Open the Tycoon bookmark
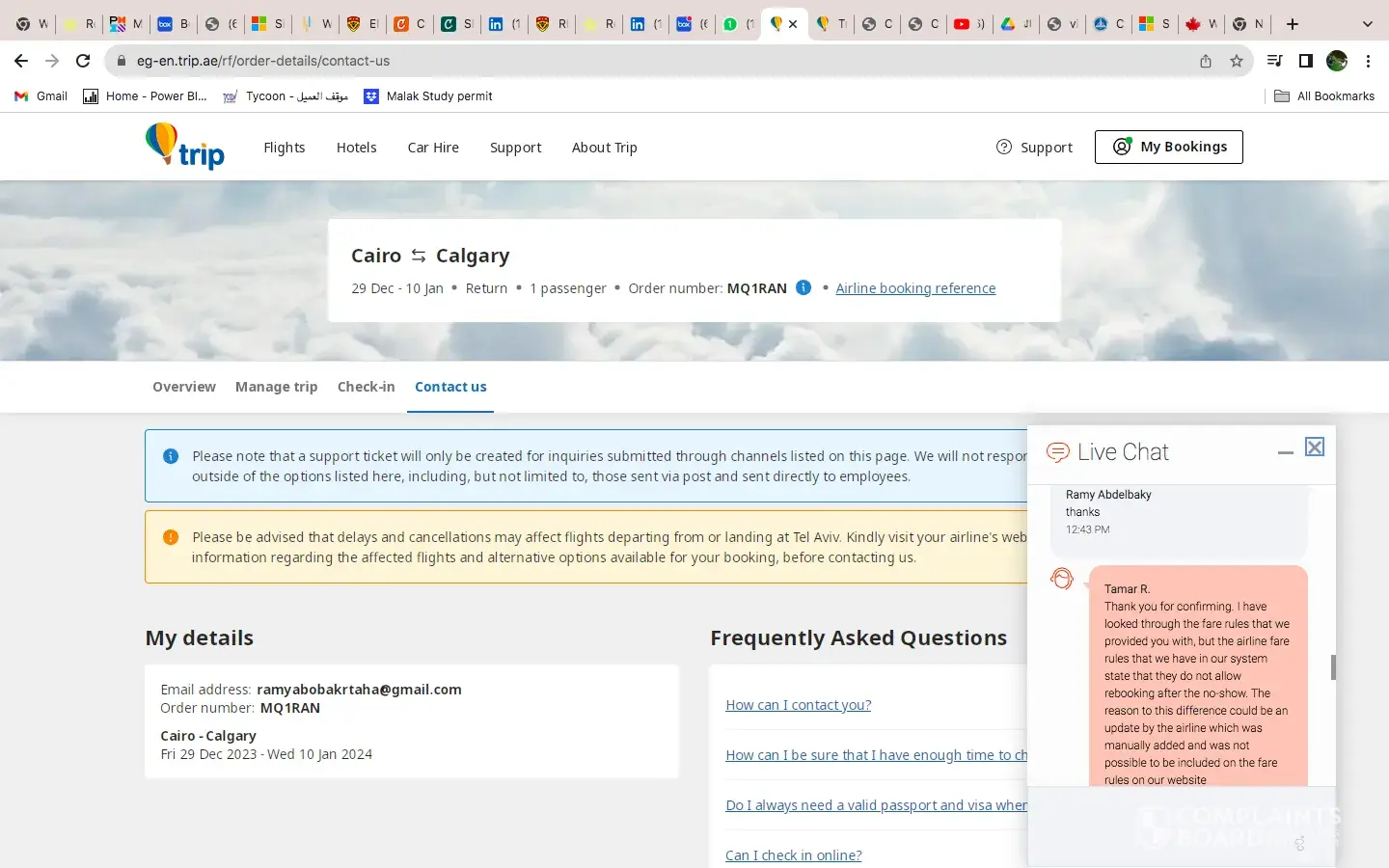This screenshot has height=868, width=1389. (286, 96)
